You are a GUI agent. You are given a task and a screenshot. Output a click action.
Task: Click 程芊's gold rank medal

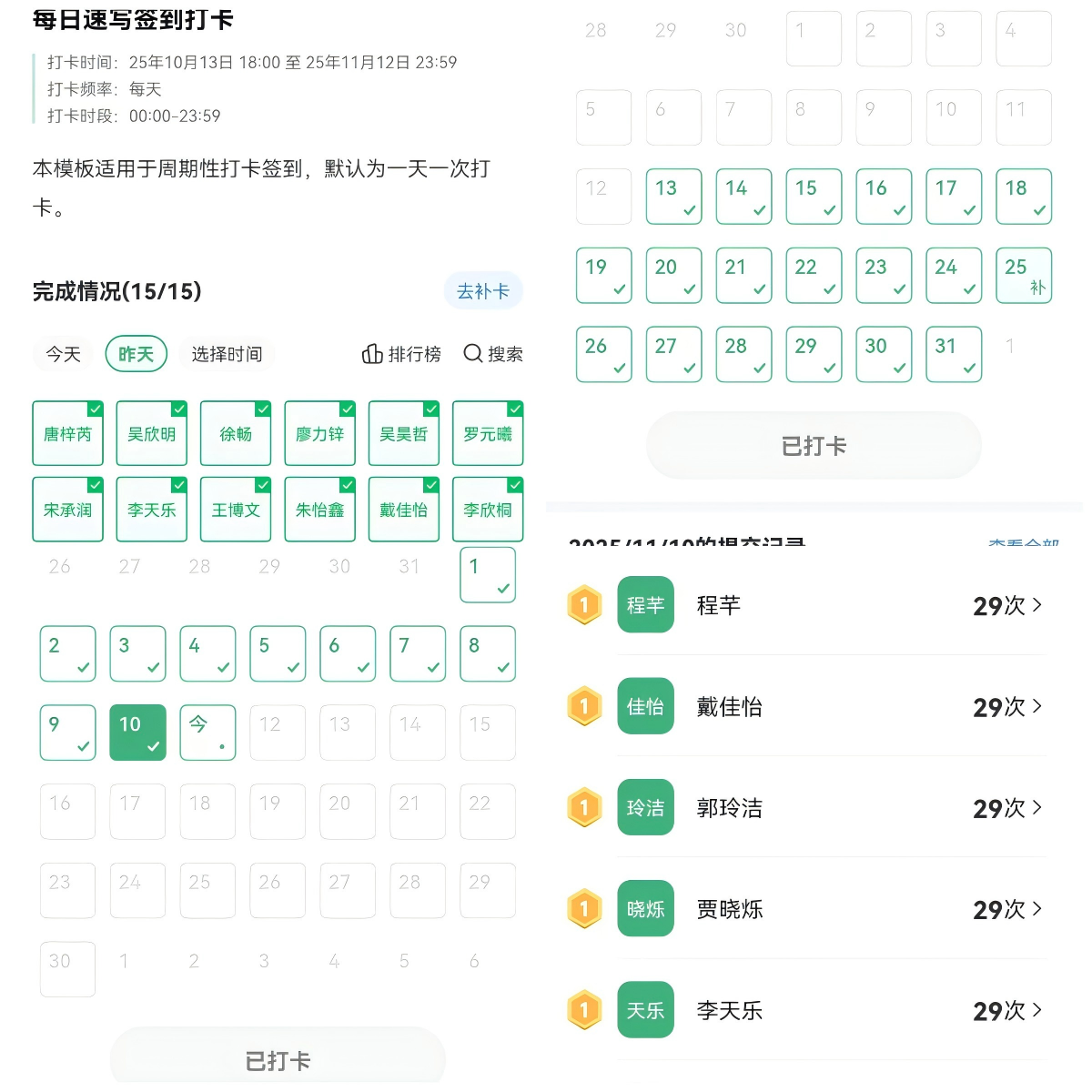[584, 605]
